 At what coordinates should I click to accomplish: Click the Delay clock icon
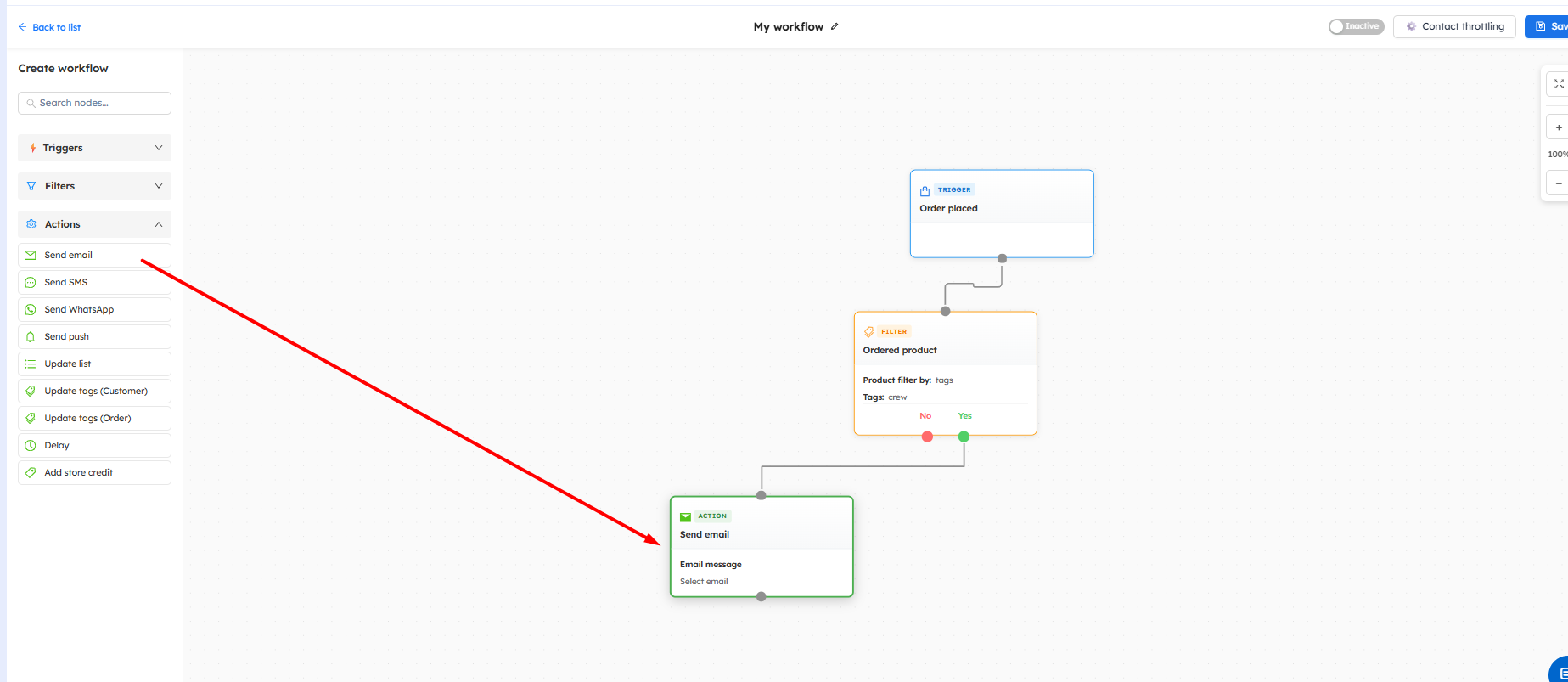coord(31,446)
